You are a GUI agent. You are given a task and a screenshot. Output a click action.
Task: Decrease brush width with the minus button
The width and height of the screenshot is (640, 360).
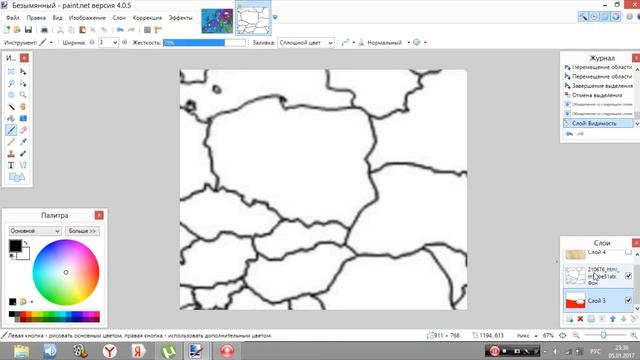92,42
